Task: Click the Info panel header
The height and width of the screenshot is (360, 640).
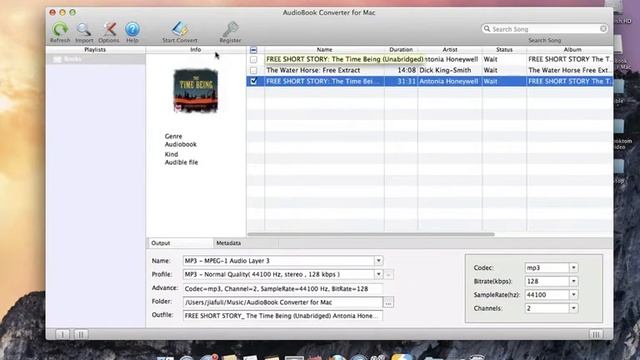Action: [196, 49]
